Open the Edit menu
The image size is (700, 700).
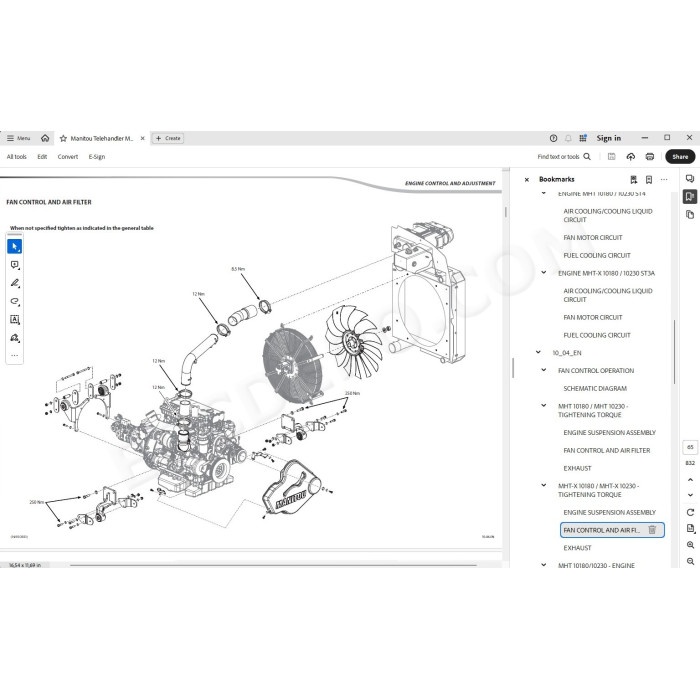pos(42,157)
